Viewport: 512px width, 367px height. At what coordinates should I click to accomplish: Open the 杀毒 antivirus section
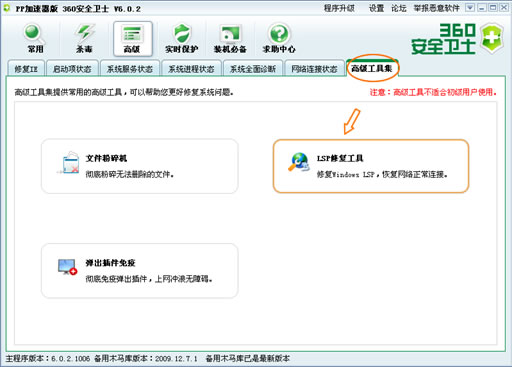click(x=84, y=39)
